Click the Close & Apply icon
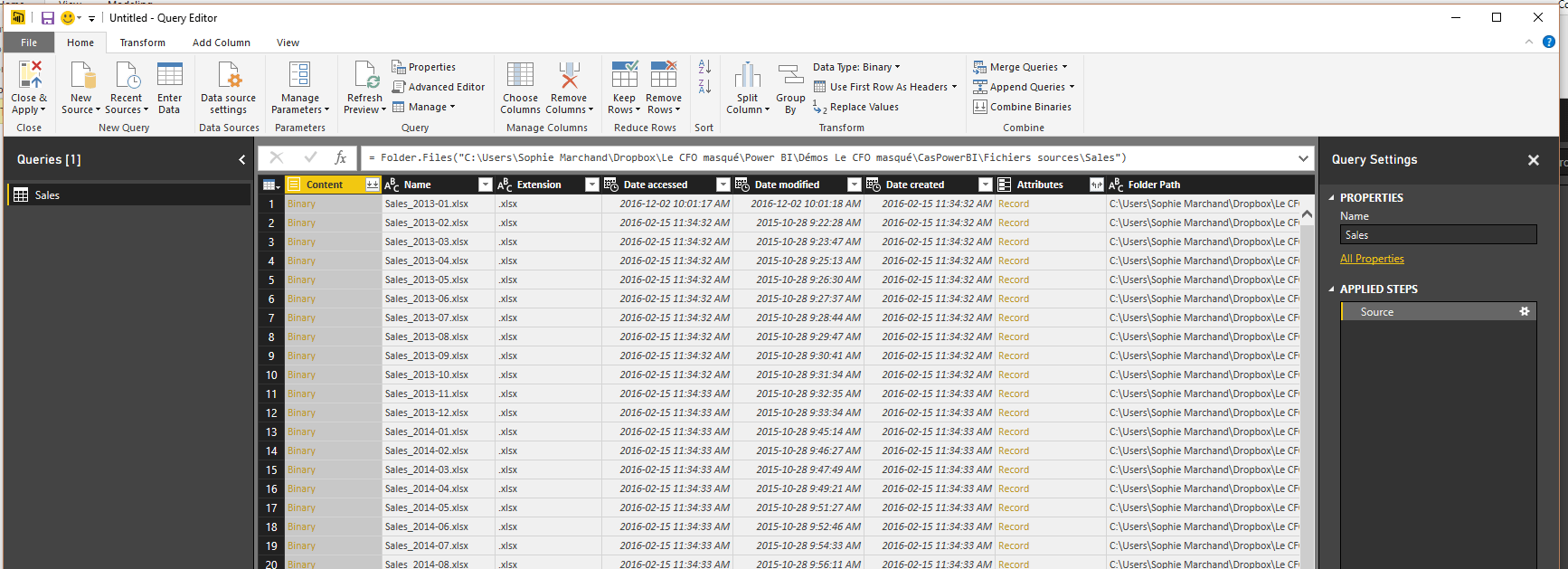Image resolution: width=1568 pixels, height=569 pixels. pyautogui.click(x=29, y=76)
